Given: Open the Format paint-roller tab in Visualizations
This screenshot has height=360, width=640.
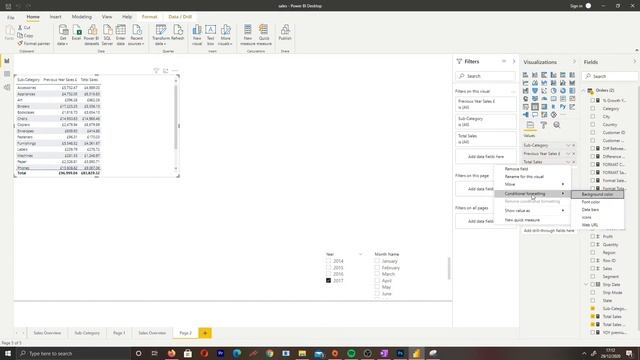Looking at the screenshot, I should [x=543, y=125].
